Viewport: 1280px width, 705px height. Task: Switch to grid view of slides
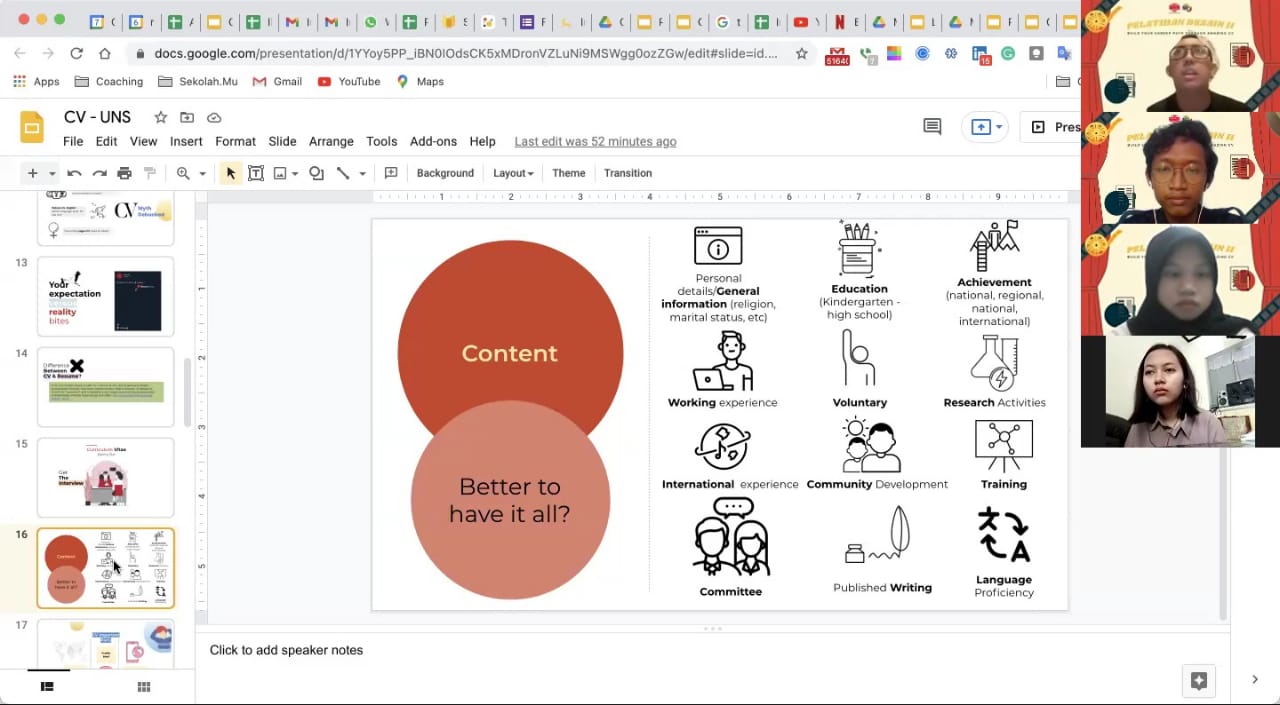click(143, 687)
